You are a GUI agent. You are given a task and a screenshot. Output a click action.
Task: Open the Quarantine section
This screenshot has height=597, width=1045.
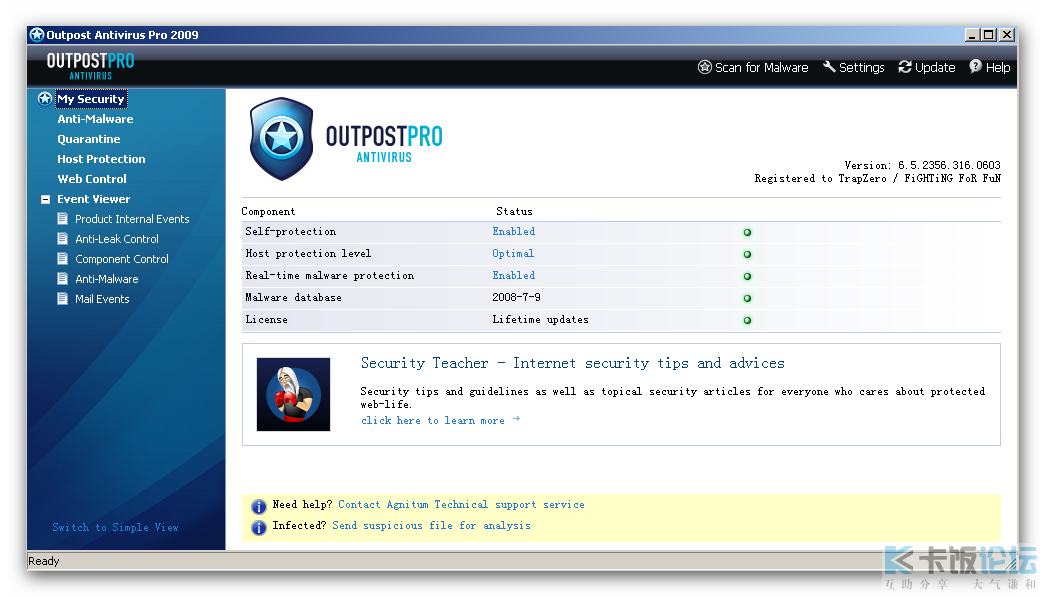[x=88, y=139]
